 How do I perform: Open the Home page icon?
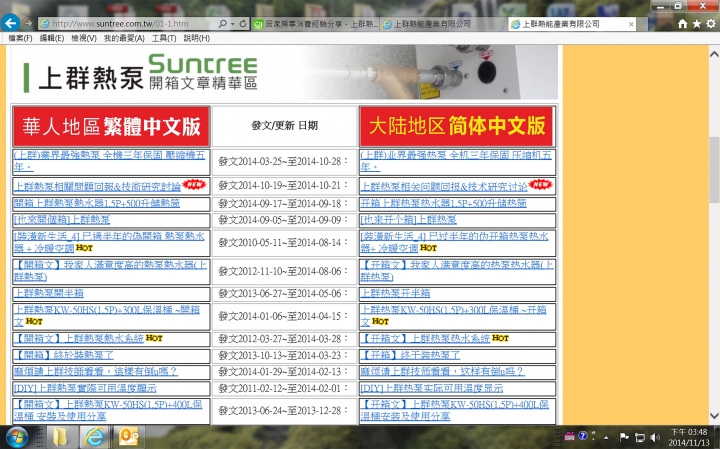click(682, 23)
